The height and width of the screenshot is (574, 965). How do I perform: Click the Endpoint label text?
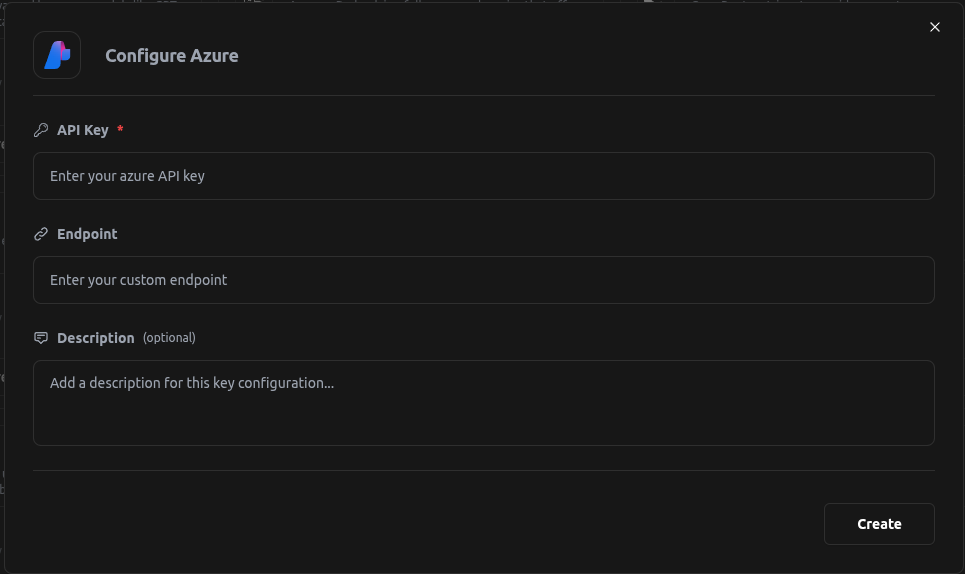coord(87,234)
